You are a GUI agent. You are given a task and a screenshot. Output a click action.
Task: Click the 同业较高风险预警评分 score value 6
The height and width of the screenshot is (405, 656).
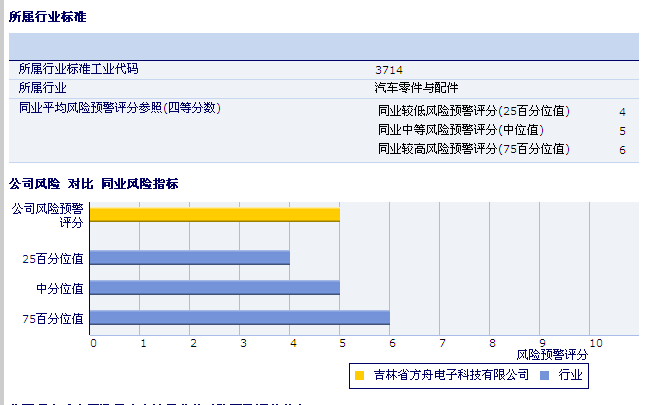coord(622,150)
